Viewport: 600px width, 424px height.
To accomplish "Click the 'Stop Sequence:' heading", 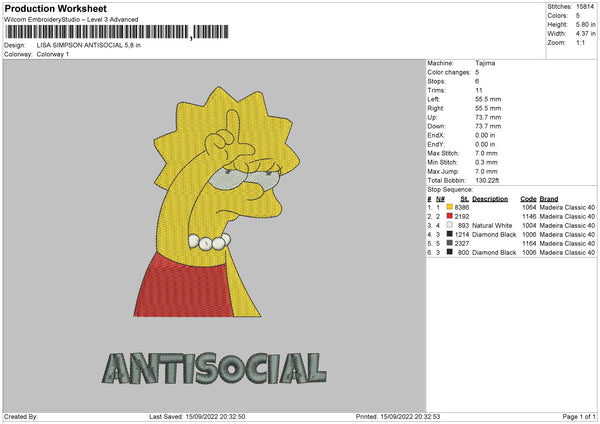I will point(450,190).
